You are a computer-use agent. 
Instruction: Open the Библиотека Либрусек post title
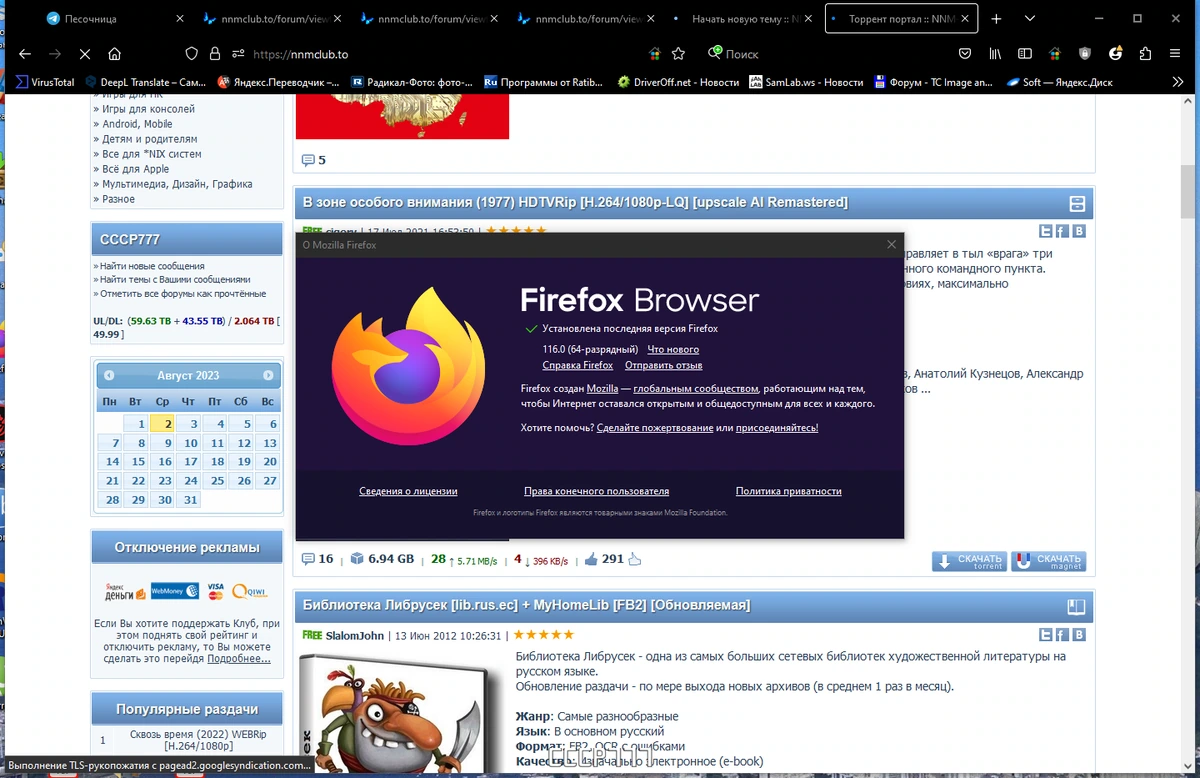point(526,605)
